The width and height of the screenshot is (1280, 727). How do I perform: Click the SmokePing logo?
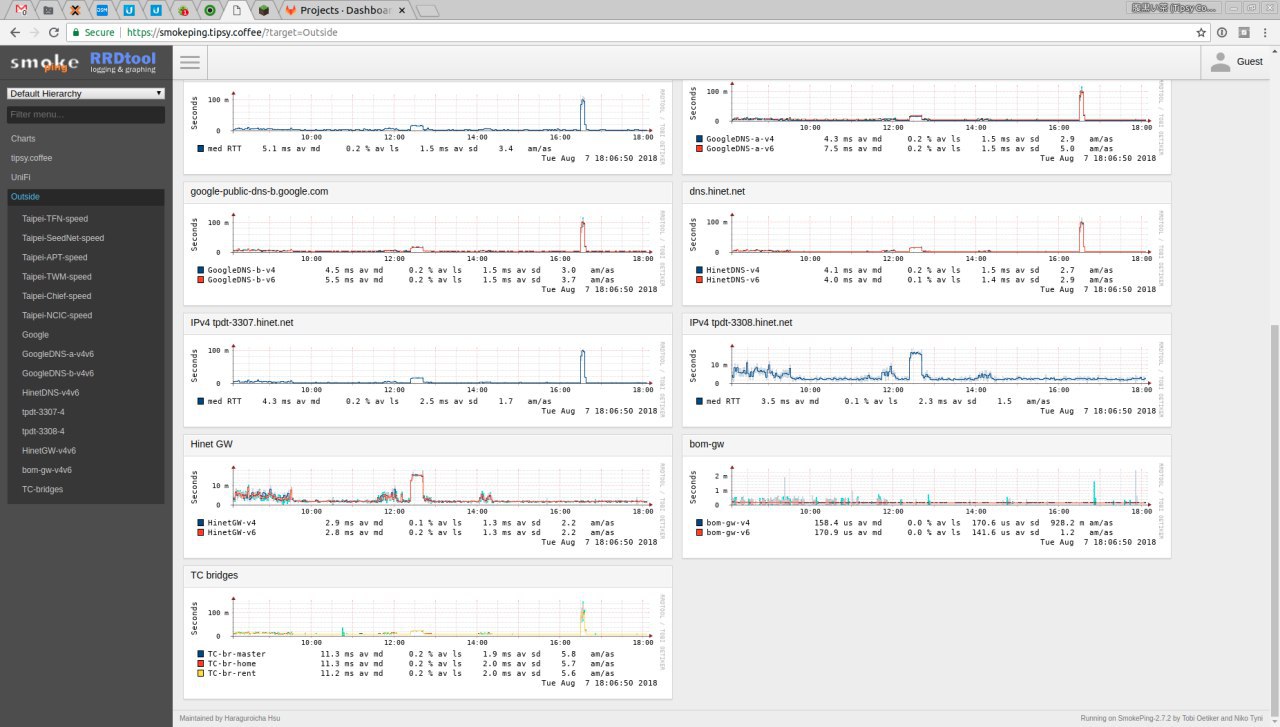[44, 63]
